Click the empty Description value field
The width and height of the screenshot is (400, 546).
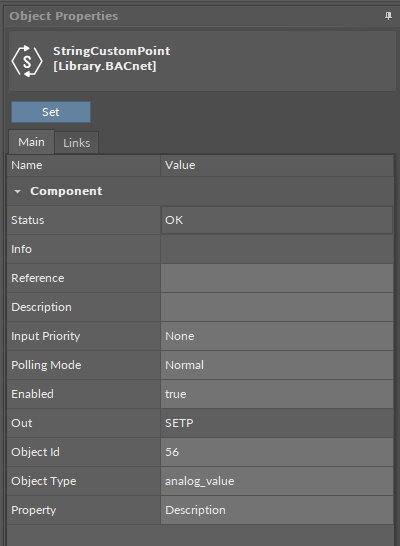pos(277,307)
